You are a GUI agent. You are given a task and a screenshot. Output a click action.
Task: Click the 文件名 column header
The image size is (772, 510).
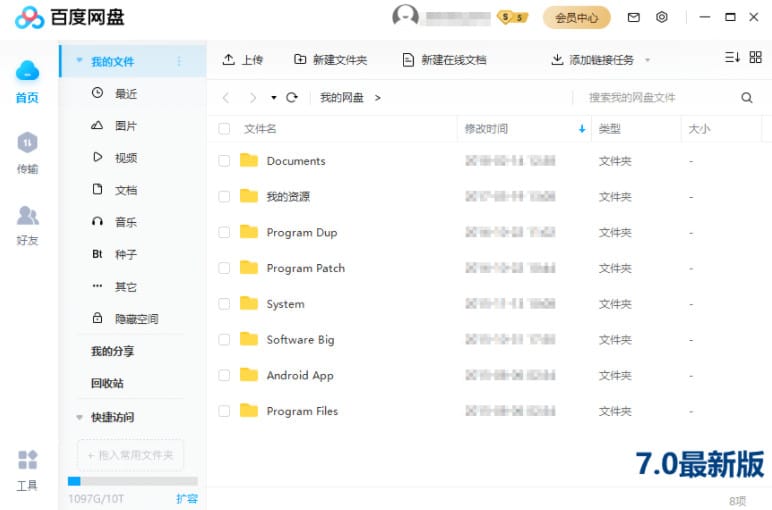pos(260,129)
